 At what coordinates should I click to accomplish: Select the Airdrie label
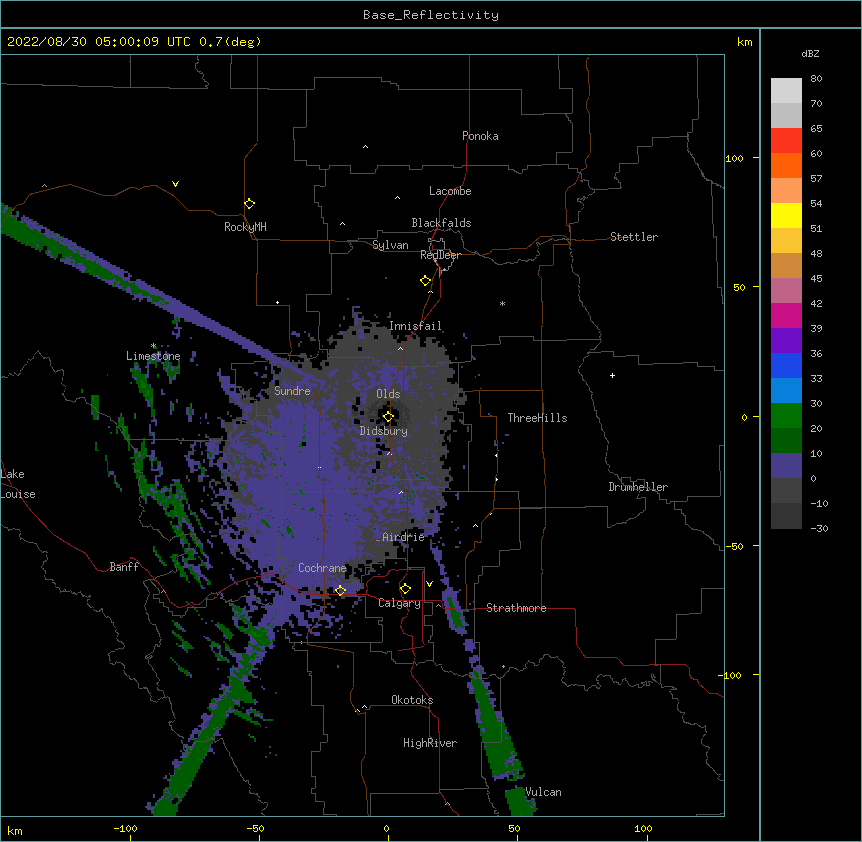(x=403, y=537)
